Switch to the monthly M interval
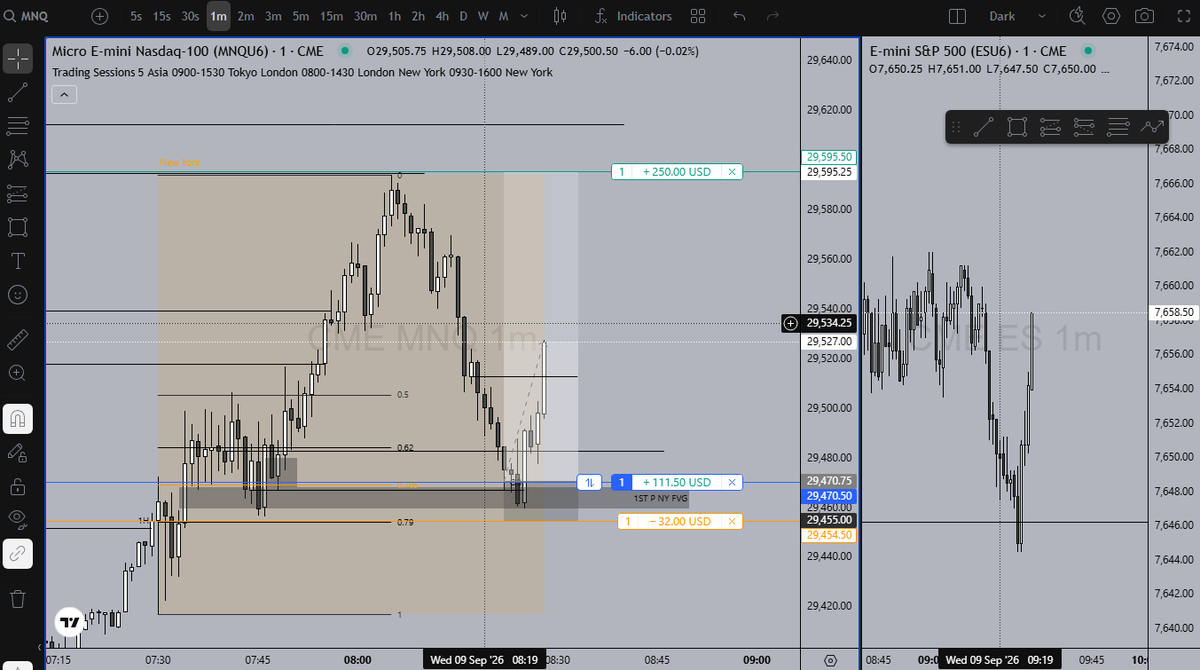Viewport: 1200px width, 670px height. 503,16
